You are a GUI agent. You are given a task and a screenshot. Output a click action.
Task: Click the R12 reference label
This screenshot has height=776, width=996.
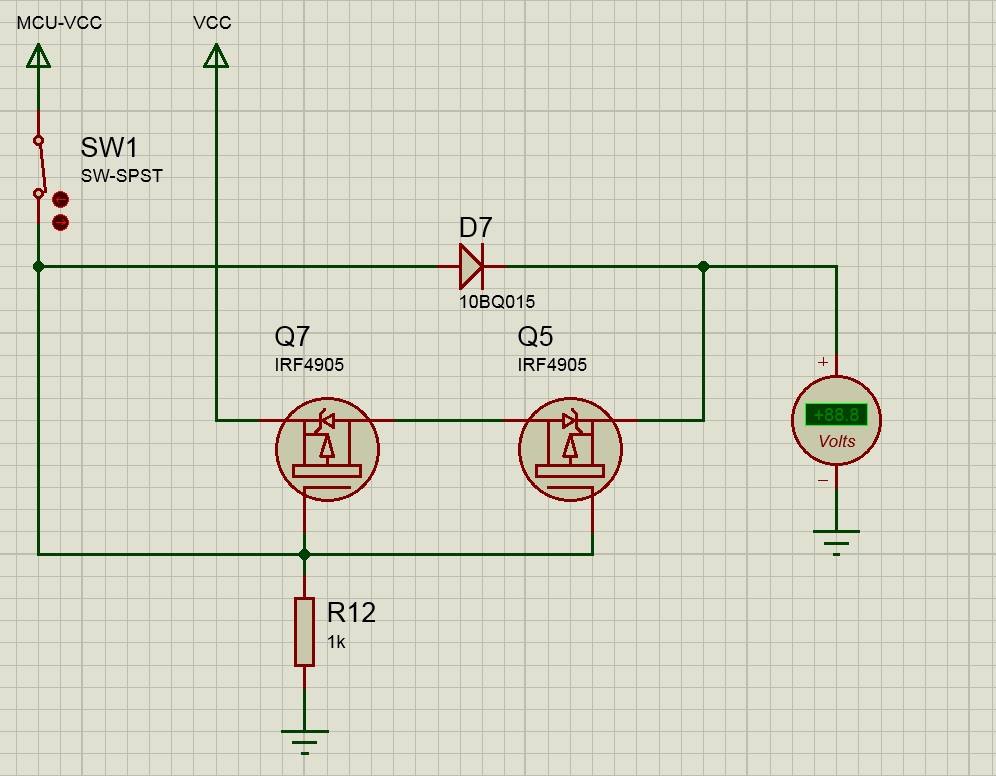[x=351, y=612]
